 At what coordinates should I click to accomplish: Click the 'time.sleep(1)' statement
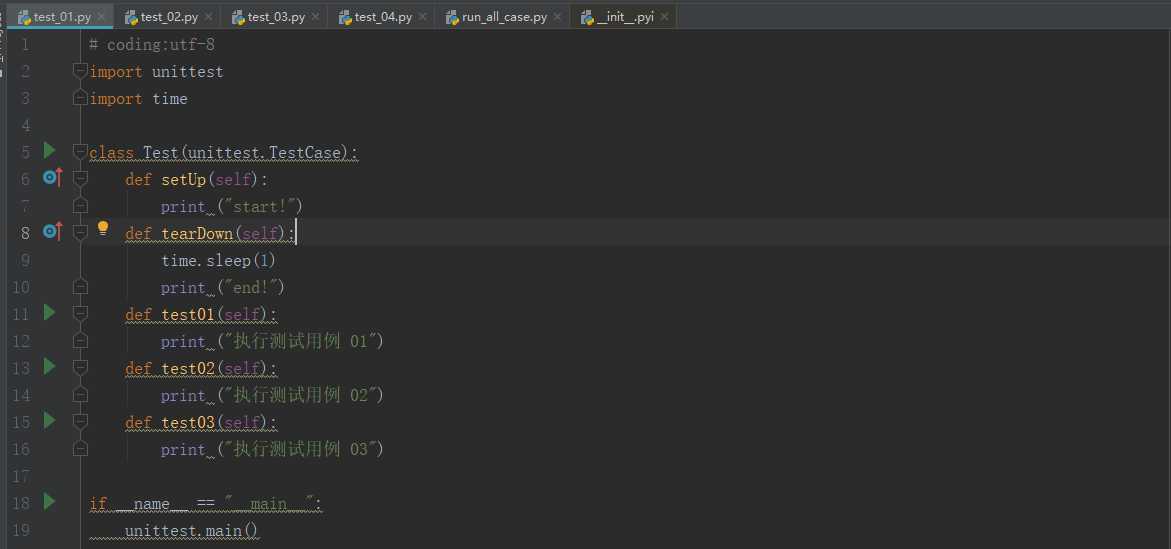coord(219,260)
